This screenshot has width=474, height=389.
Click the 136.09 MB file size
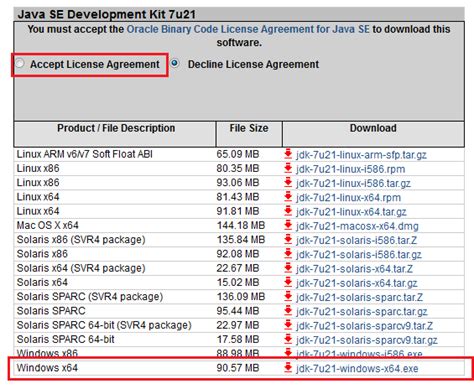point(241,297)
